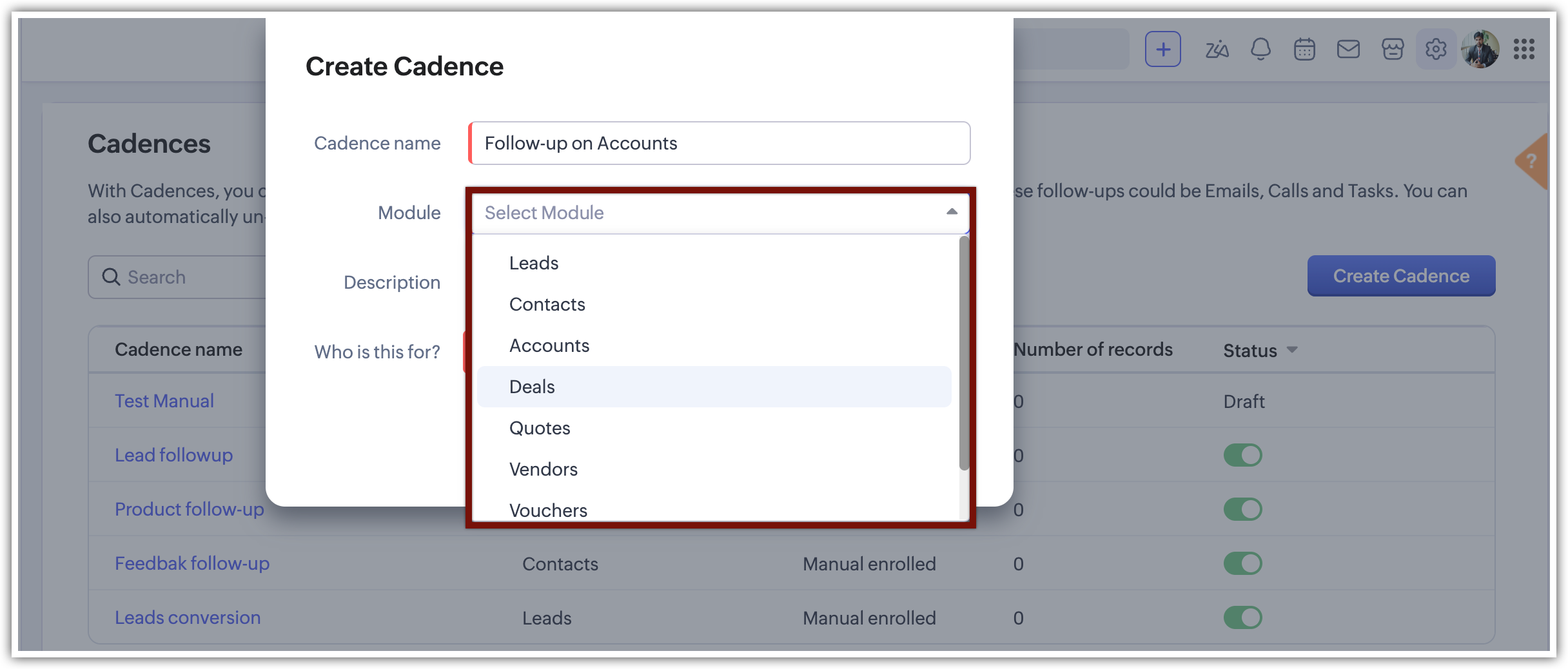Open the Zia assistant icon

click(x=1217, y=49)
